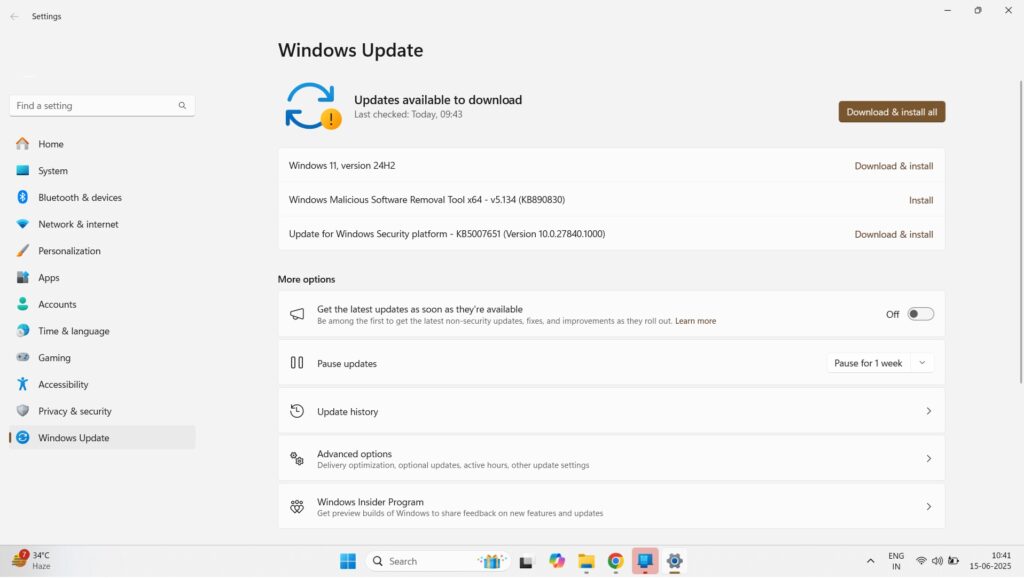This screenshot has height=578, width=1024.
Task: Click the Settings gear icon on taskbar
Action: 675,561
